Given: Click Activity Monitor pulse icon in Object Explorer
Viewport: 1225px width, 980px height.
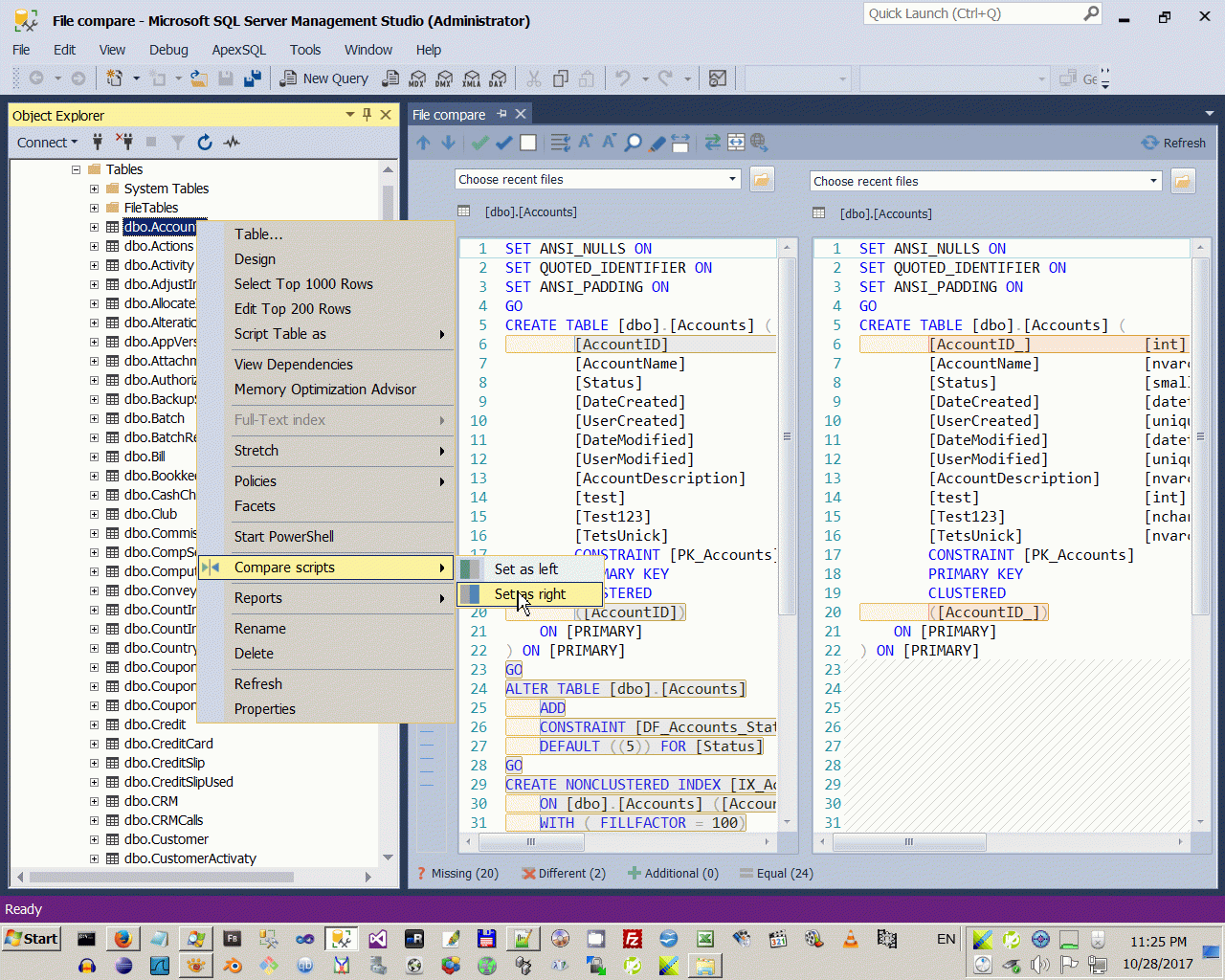Looking at the screenshot, I should (x=232, y=143).
